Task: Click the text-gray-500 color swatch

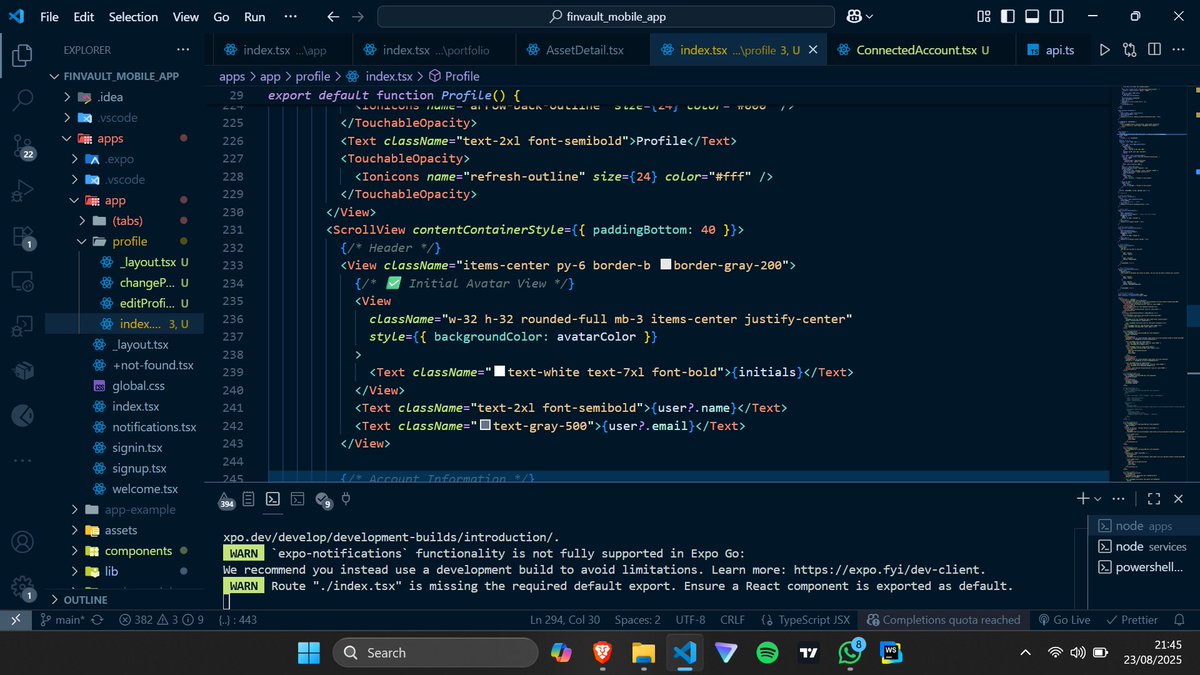Action: point(484,426)
